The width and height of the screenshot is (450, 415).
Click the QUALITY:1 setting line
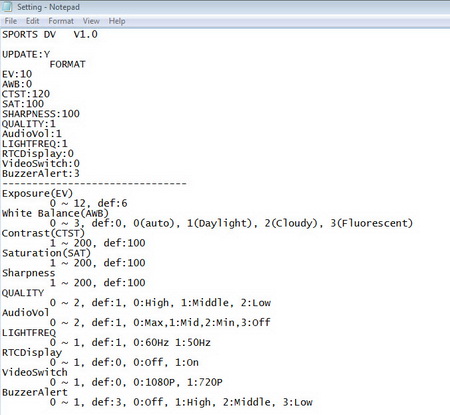(x=29, y=124)
